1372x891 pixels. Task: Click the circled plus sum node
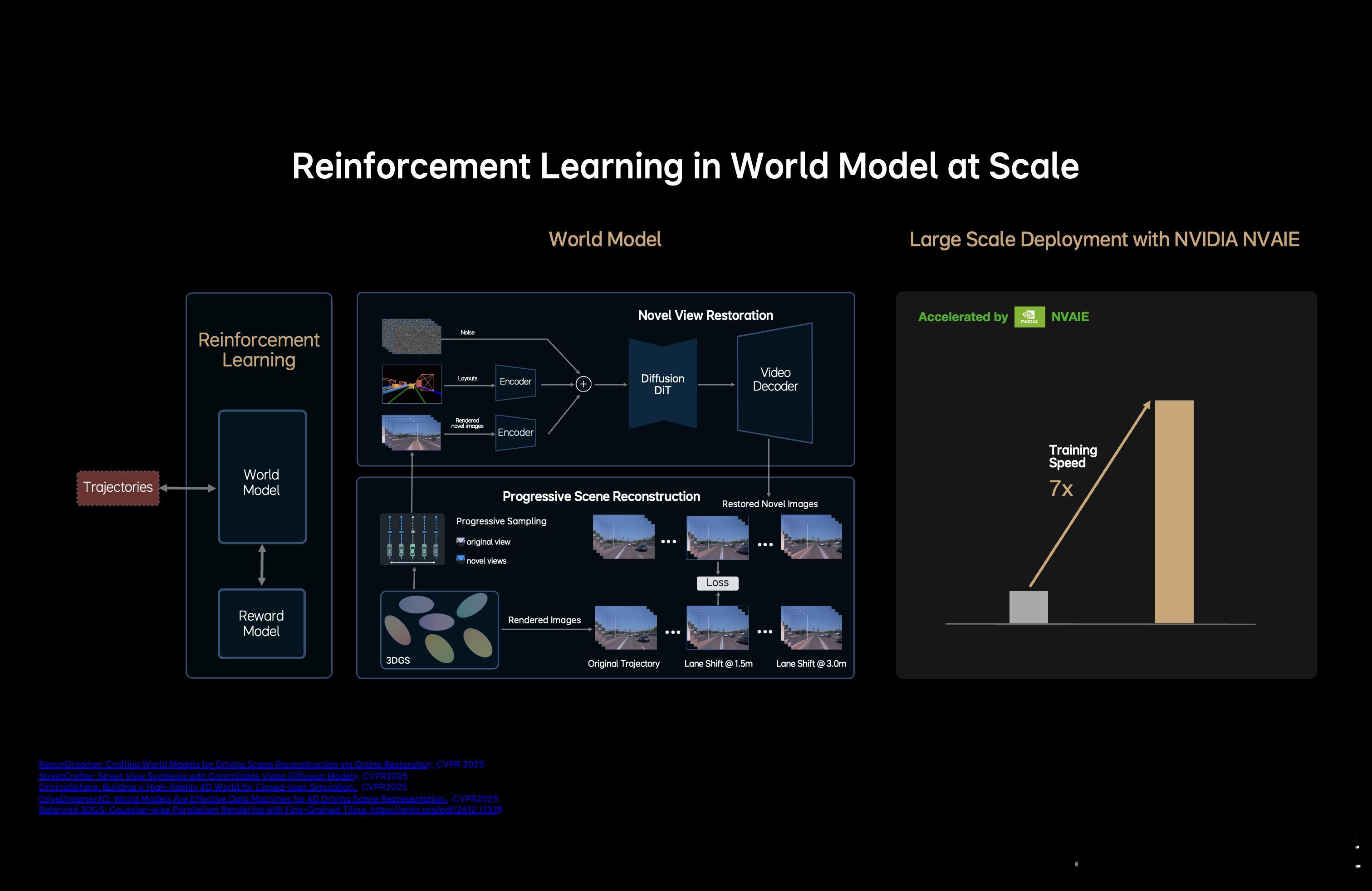583,384
